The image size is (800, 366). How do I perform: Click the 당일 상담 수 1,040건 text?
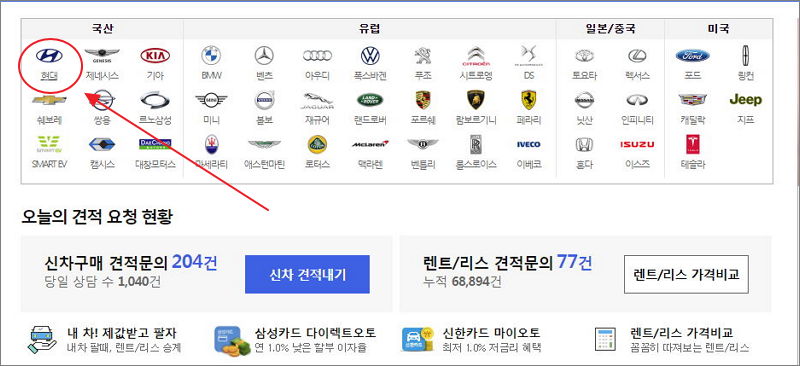[103, 281]
